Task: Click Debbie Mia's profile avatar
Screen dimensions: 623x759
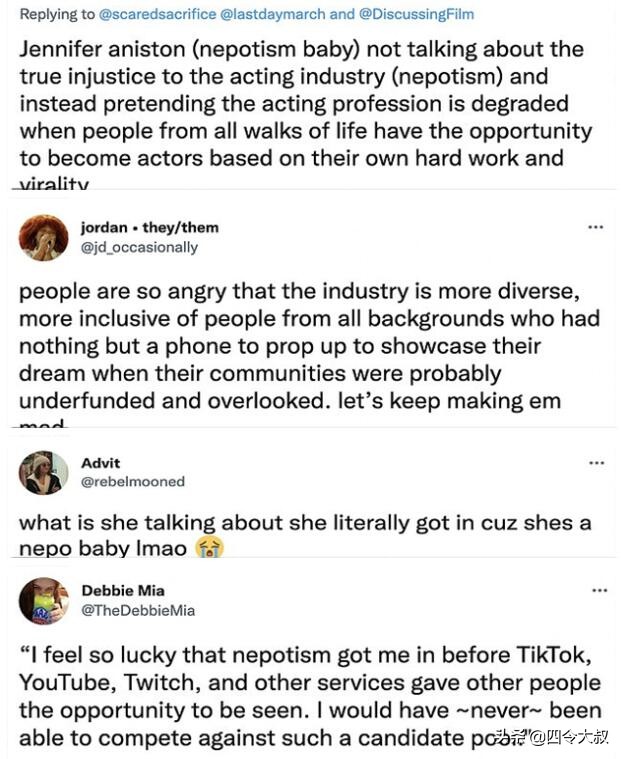Action: click(43, 600)
